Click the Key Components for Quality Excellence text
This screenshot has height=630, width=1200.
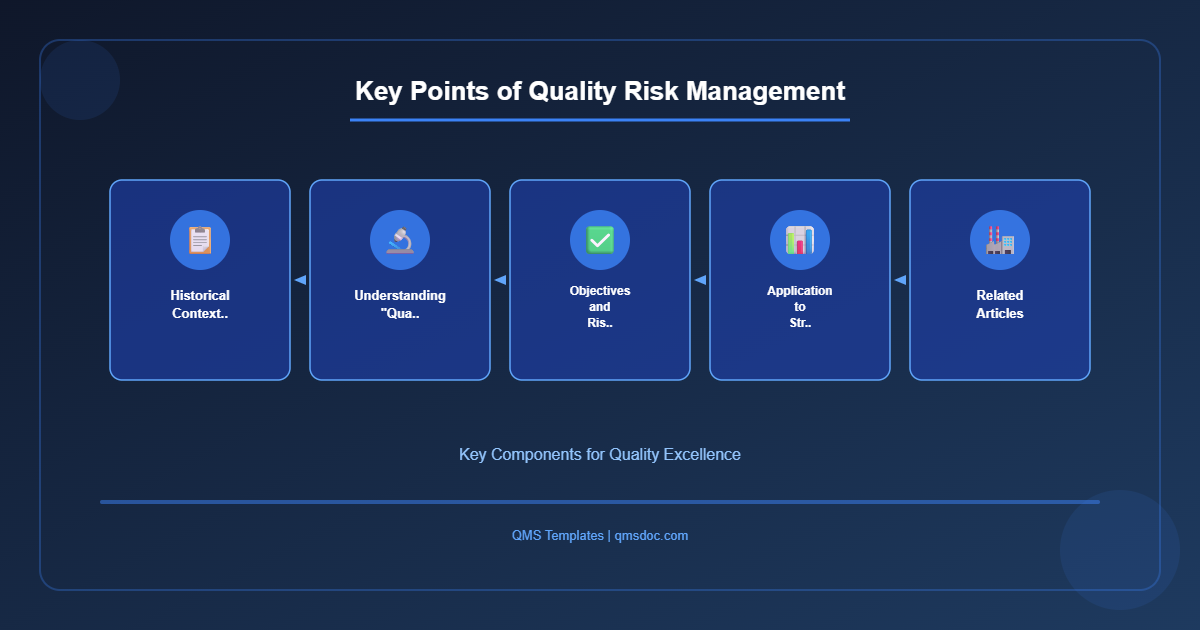click(x=599, y=454)
